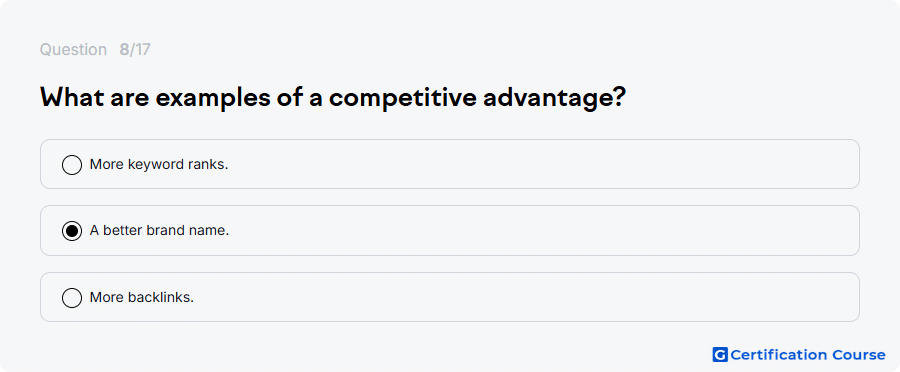The height and width of the screenshot is (372, 900).
Task: Select the "More keyword ranks." radio button
Action: [72, 165]
